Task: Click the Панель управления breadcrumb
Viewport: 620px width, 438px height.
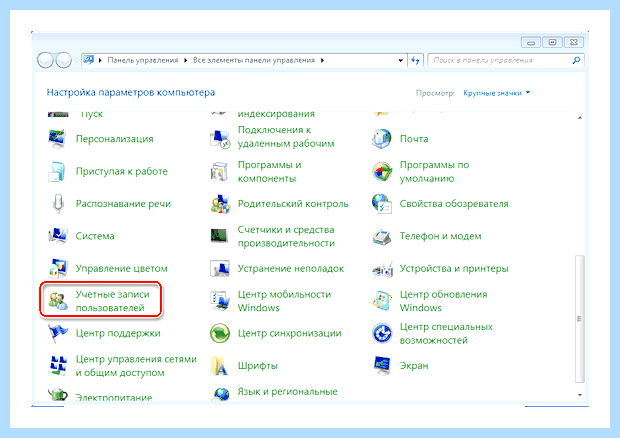Action: [142, 60]
